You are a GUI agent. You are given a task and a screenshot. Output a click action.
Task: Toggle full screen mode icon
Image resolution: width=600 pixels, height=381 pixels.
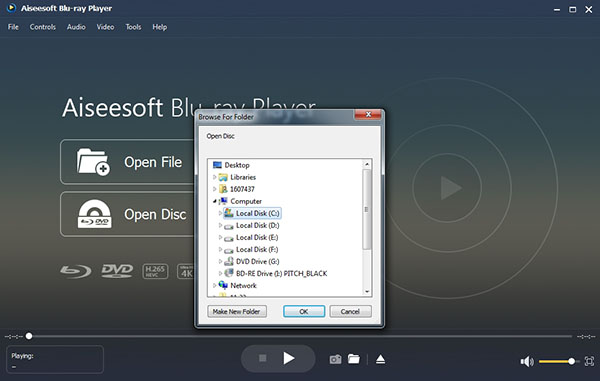pyautogui.click(x=589, y=361)
